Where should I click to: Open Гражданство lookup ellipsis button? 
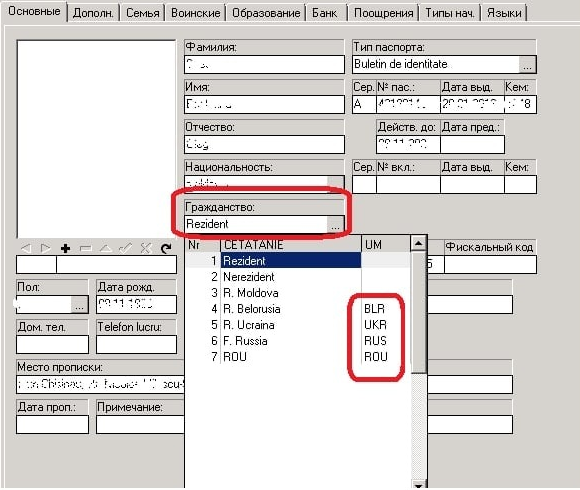tap(335, 225)
